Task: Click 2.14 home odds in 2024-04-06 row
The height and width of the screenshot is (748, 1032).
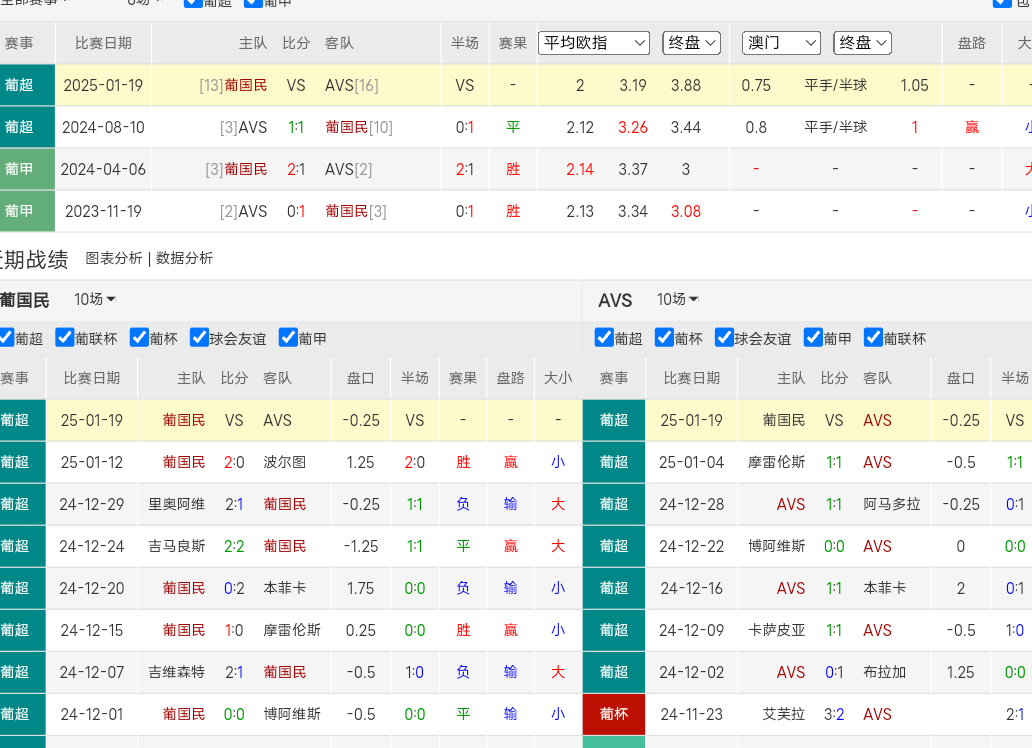Action: 580,169
